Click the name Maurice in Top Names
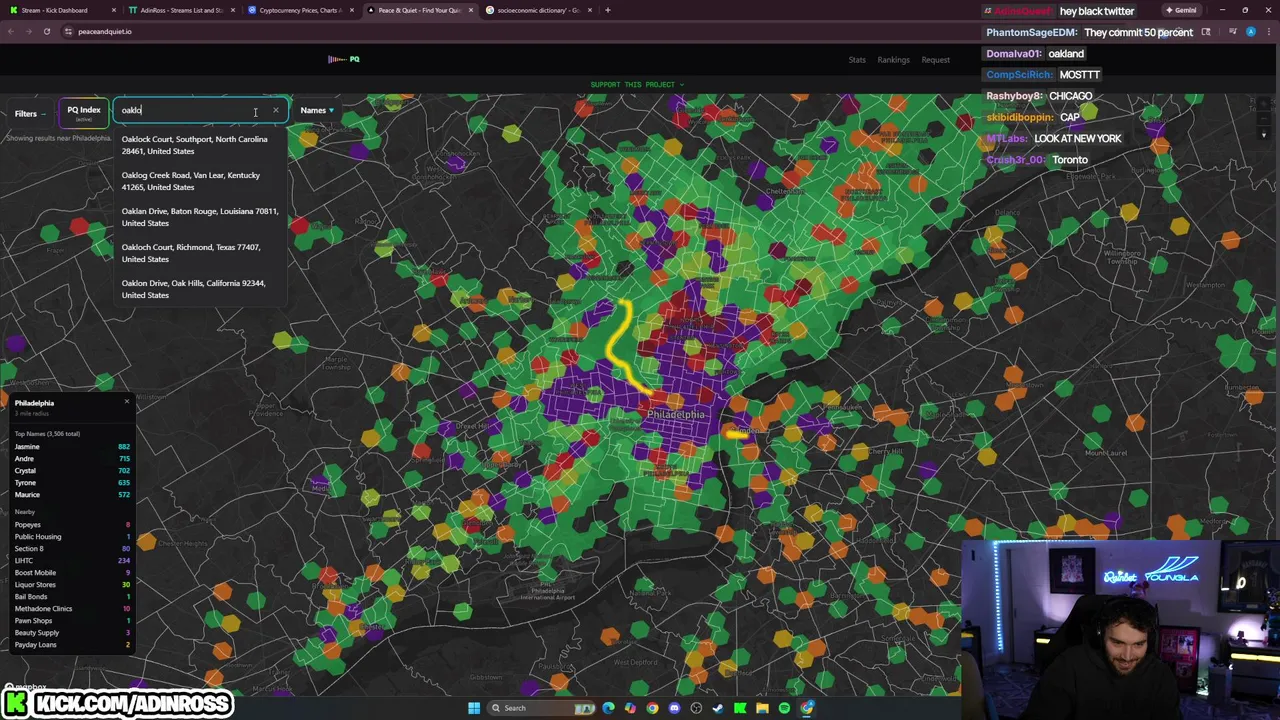1280x720 pixels. tap(27, 495)
